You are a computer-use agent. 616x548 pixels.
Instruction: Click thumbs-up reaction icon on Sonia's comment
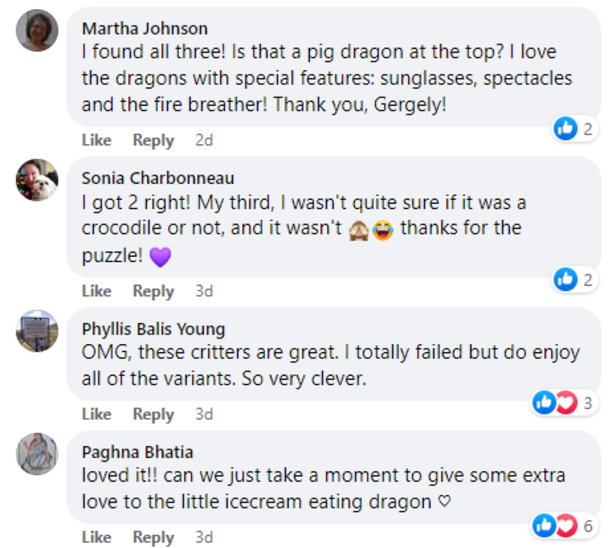pyautogui.click(x=566, y=280)
